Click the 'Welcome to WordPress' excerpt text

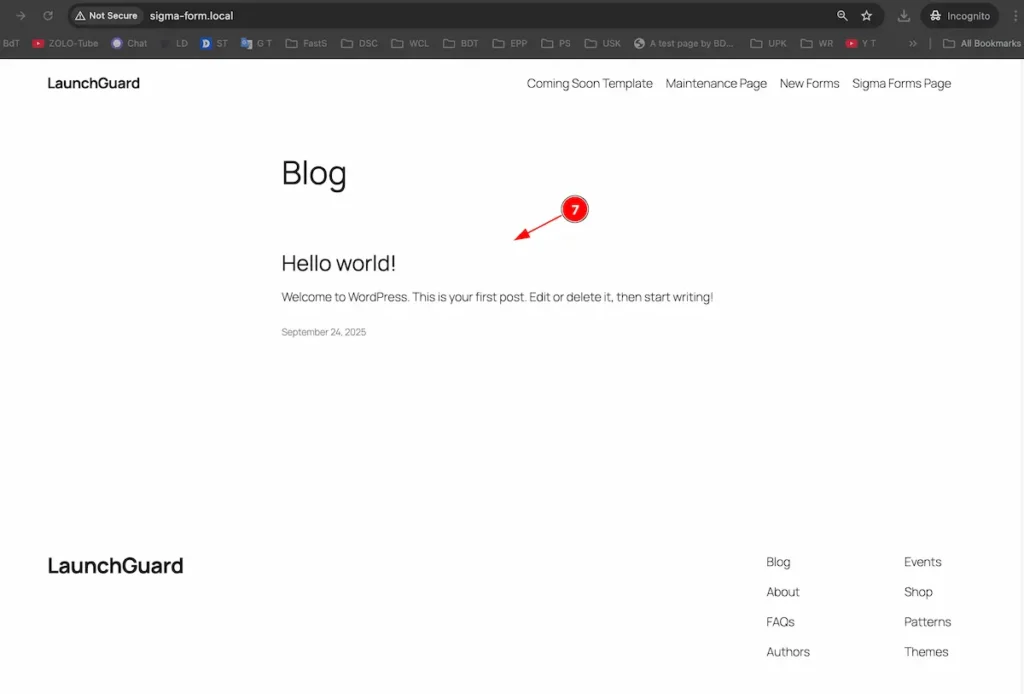pyautogui.click(x=497, y=297)
